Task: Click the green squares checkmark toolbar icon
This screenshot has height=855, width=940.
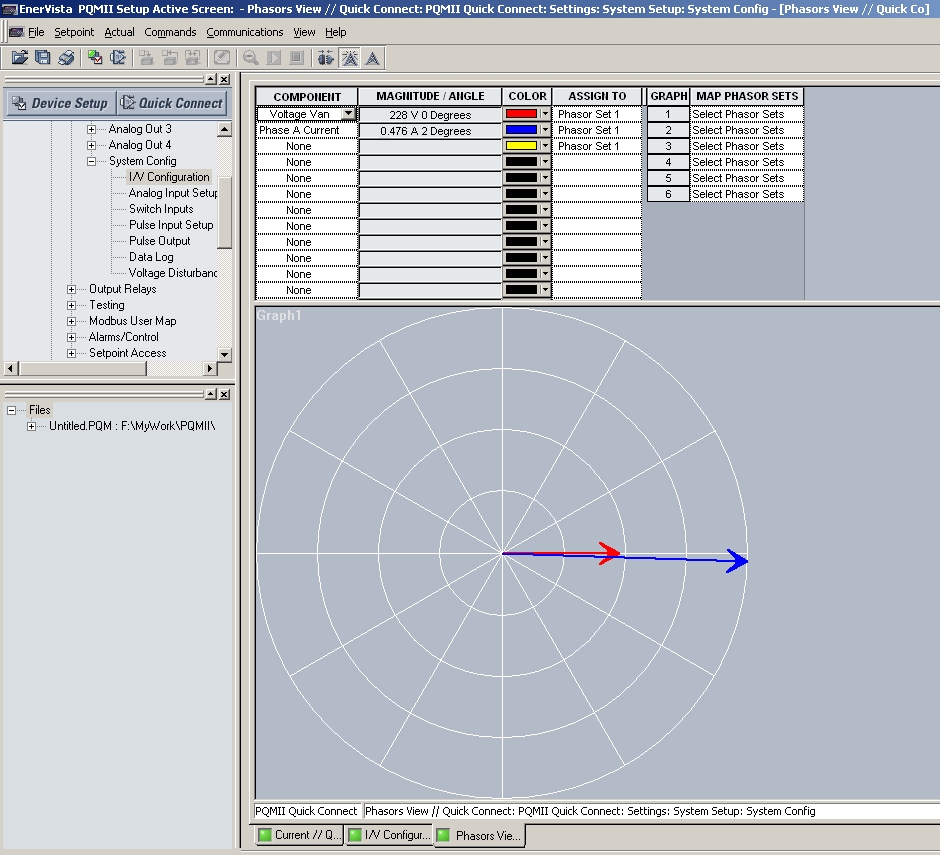Action: [x=95, y=58]
